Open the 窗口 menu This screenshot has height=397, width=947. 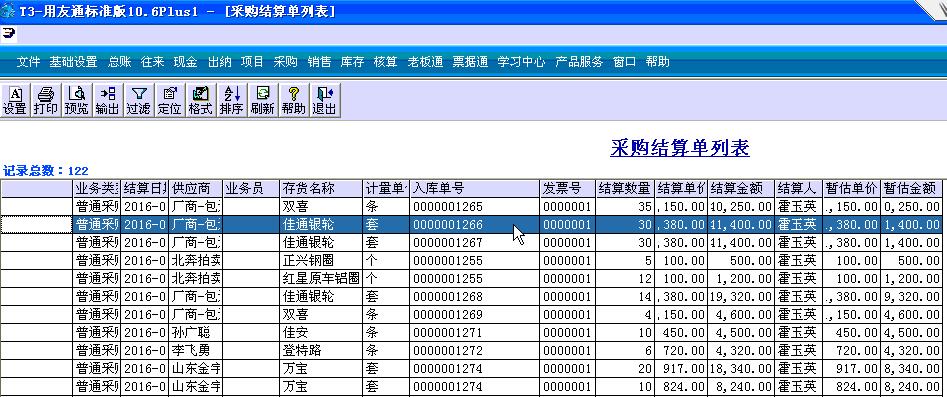click(x=624, y=62)
